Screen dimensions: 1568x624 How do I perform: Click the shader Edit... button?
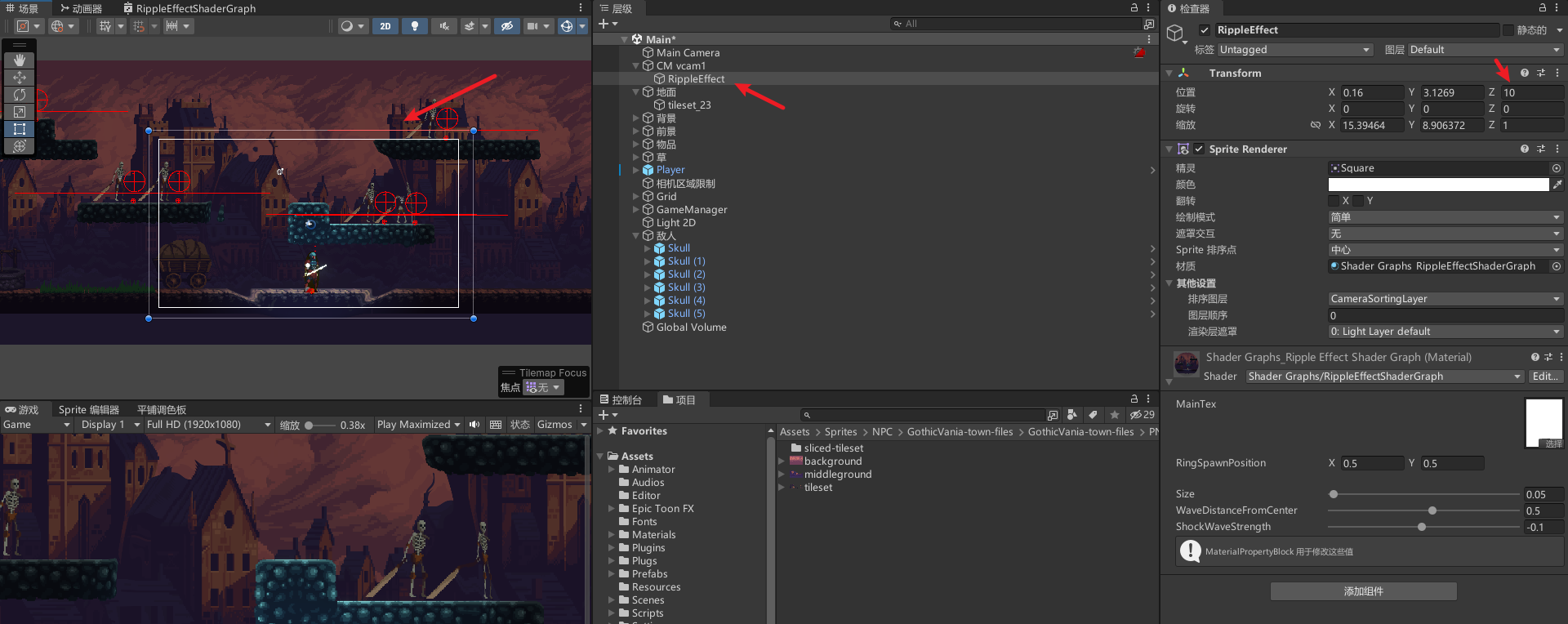(x=1545, y=377)
